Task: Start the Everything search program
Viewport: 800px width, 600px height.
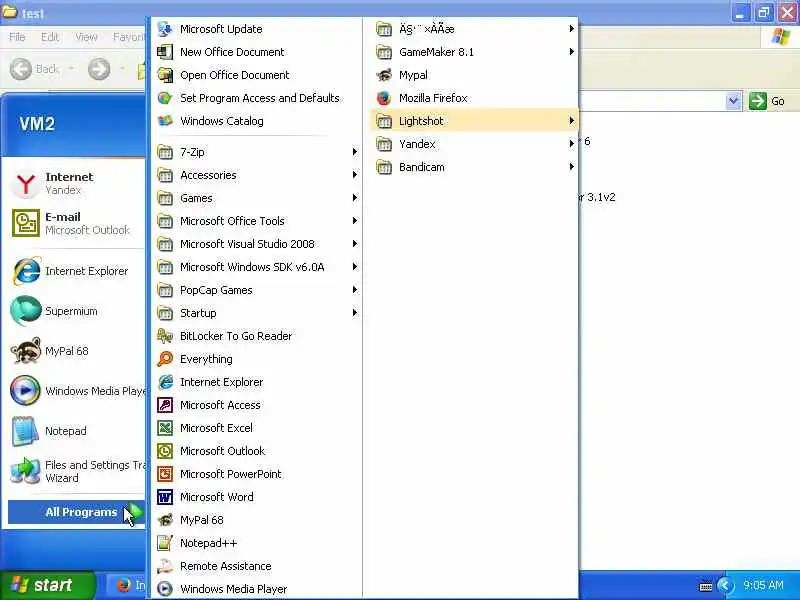Action: click(257, 359)
